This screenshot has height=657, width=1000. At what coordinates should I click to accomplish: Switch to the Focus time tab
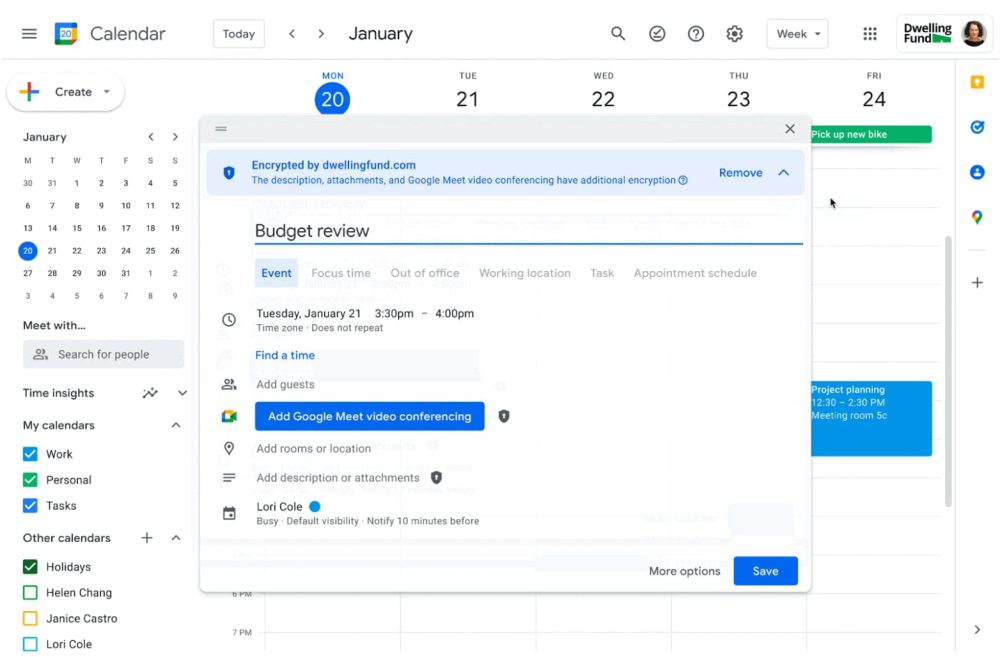point(341,273)
